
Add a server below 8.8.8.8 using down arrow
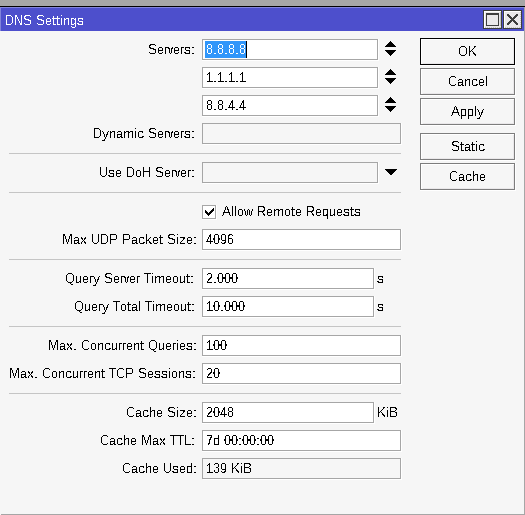(390, 53)
